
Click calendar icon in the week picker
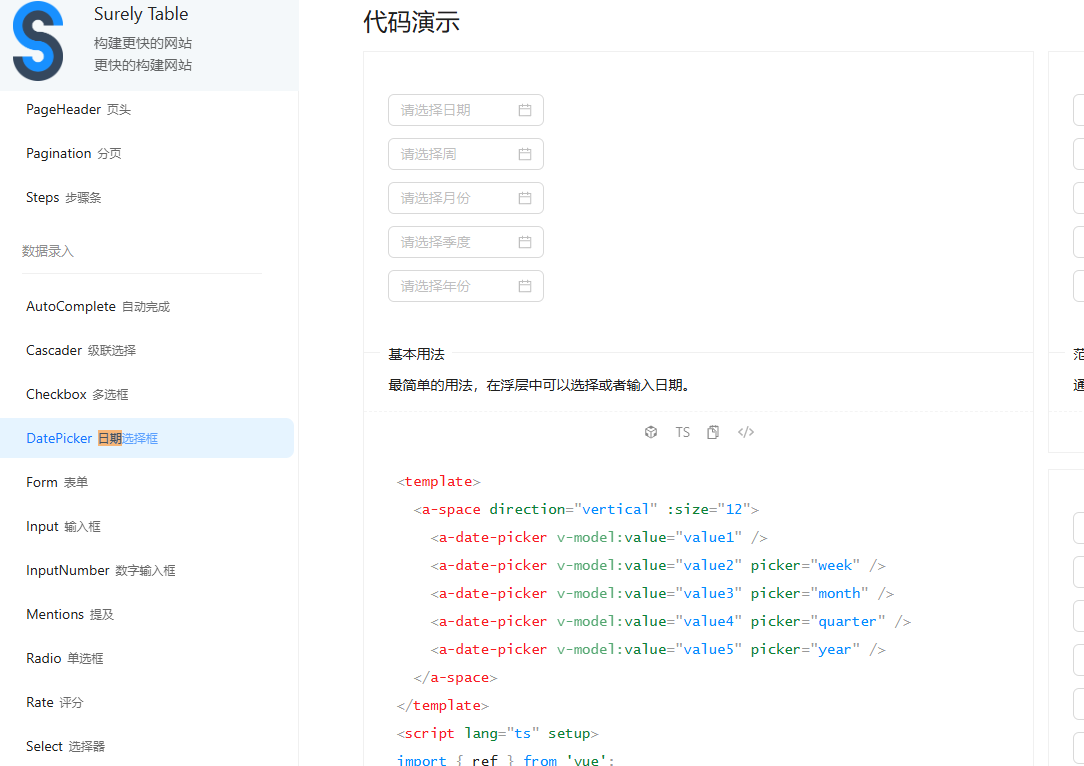(525, 154)
